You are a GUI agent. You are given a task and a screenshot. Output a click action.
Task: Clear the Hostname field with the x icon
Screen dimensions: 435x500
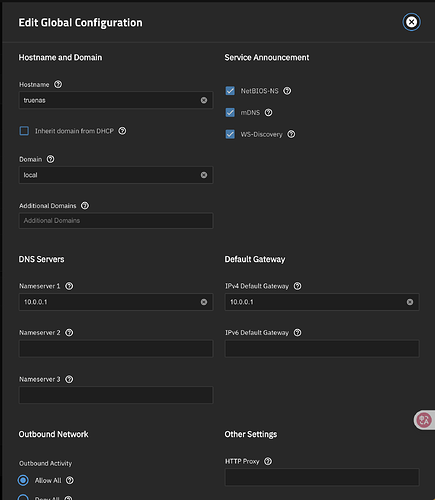[204, 100]
